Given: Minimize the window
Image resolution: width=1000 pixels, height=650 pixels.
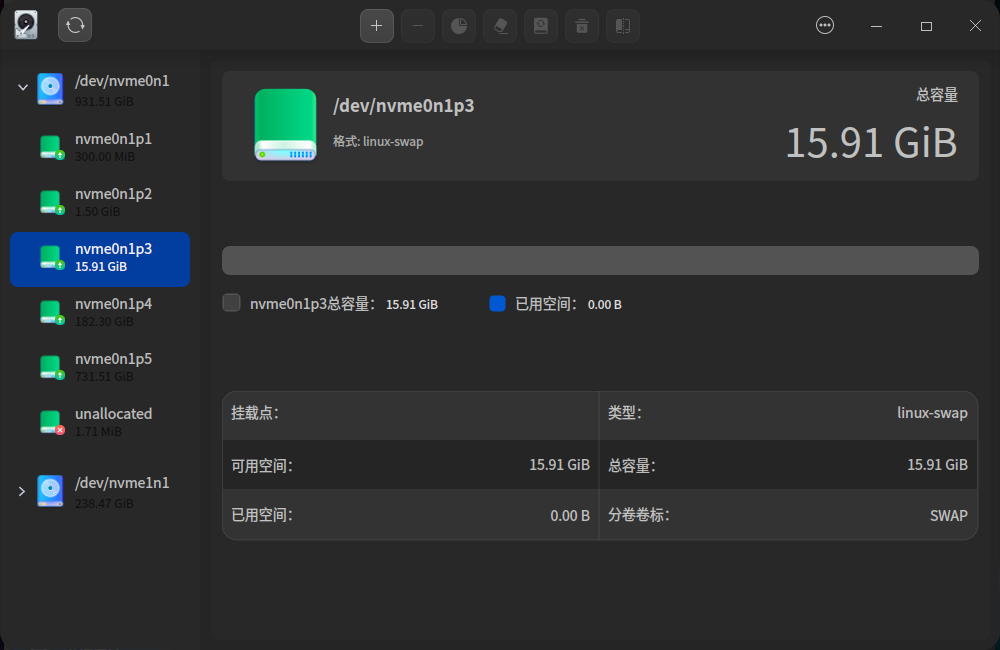Looking at the screenshot, I should (876, 26).
